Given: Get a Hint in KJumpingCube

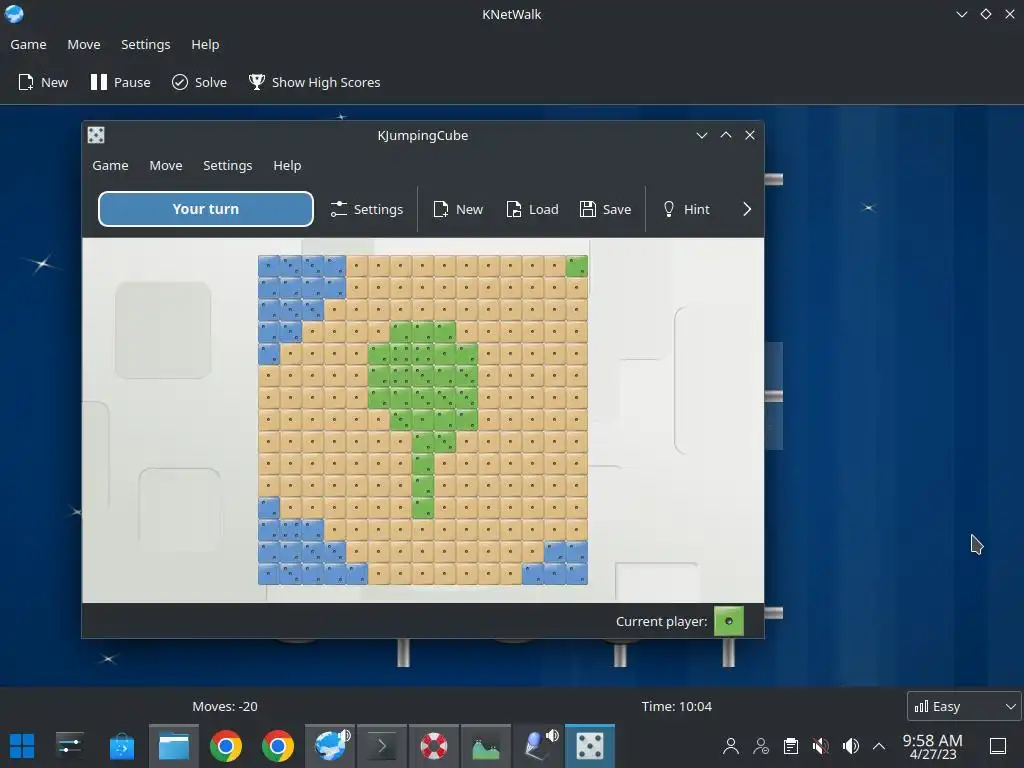Looking at the screenshot, I should point(686,209).
